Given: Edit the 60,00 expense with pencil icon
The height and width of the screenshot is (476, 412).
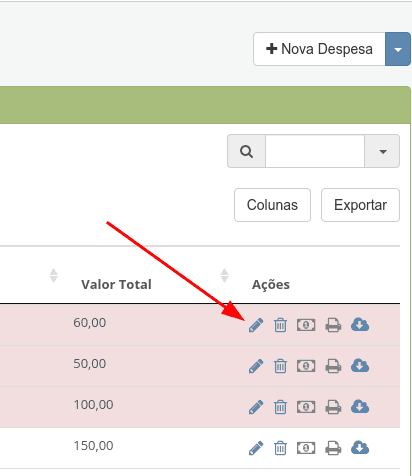Looking at the screenshot, I should pos(256,325).
